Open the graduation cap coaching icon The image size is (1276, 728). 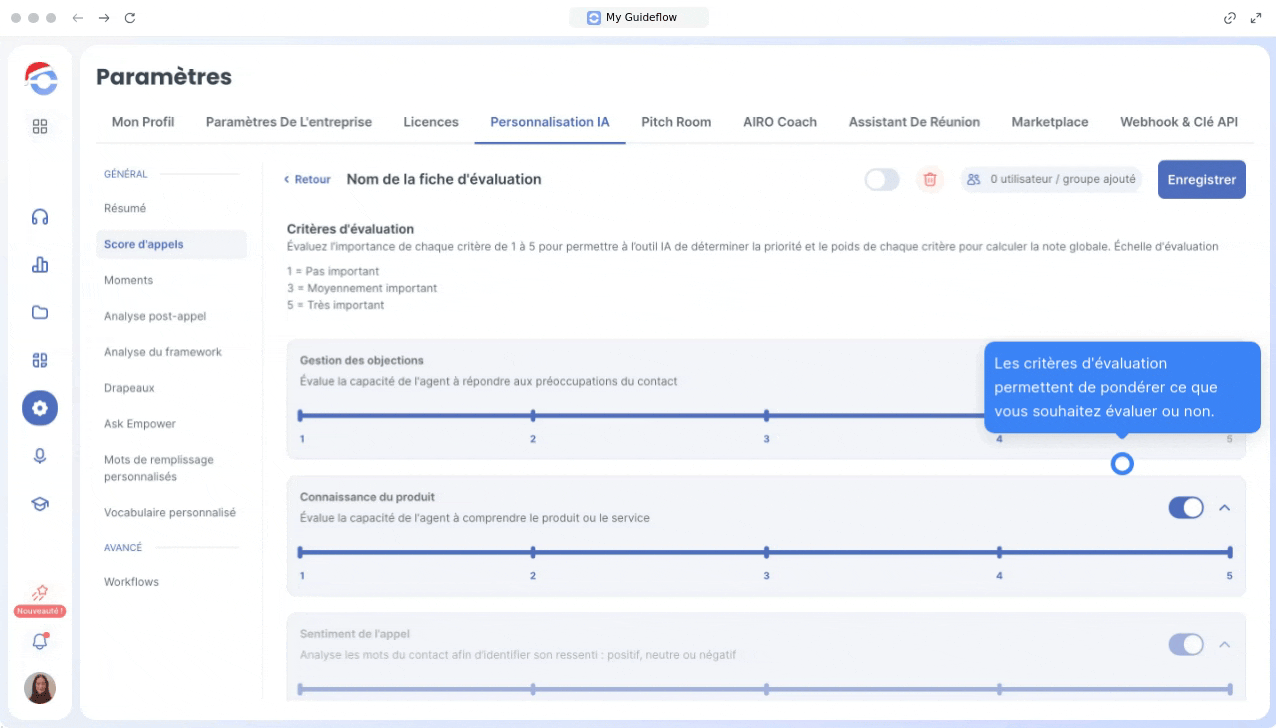pos(40,504)
